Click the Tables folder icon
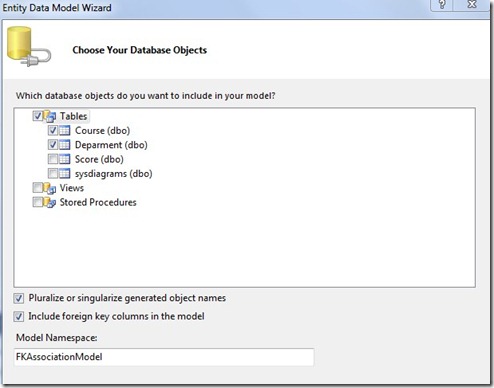 point(50,116)
